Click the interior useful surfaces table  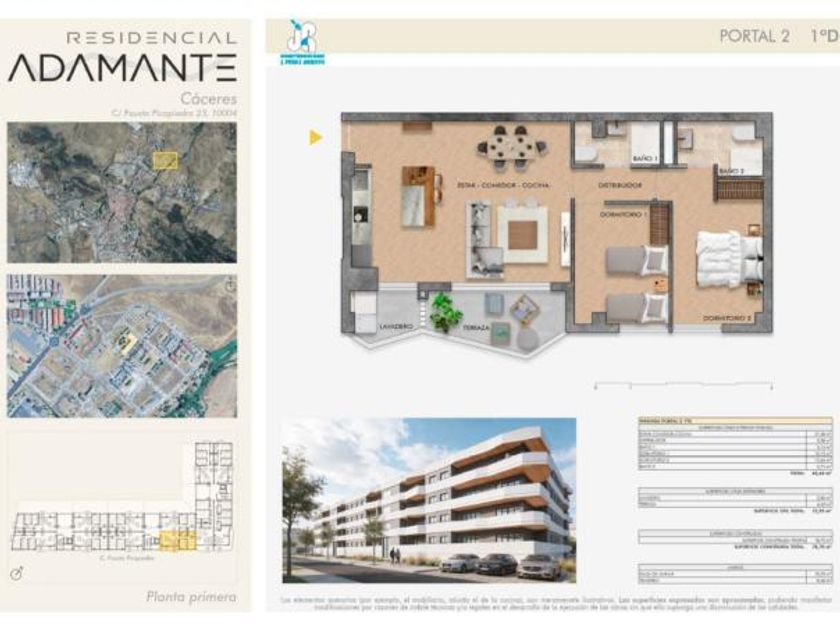tap(735, 447)
